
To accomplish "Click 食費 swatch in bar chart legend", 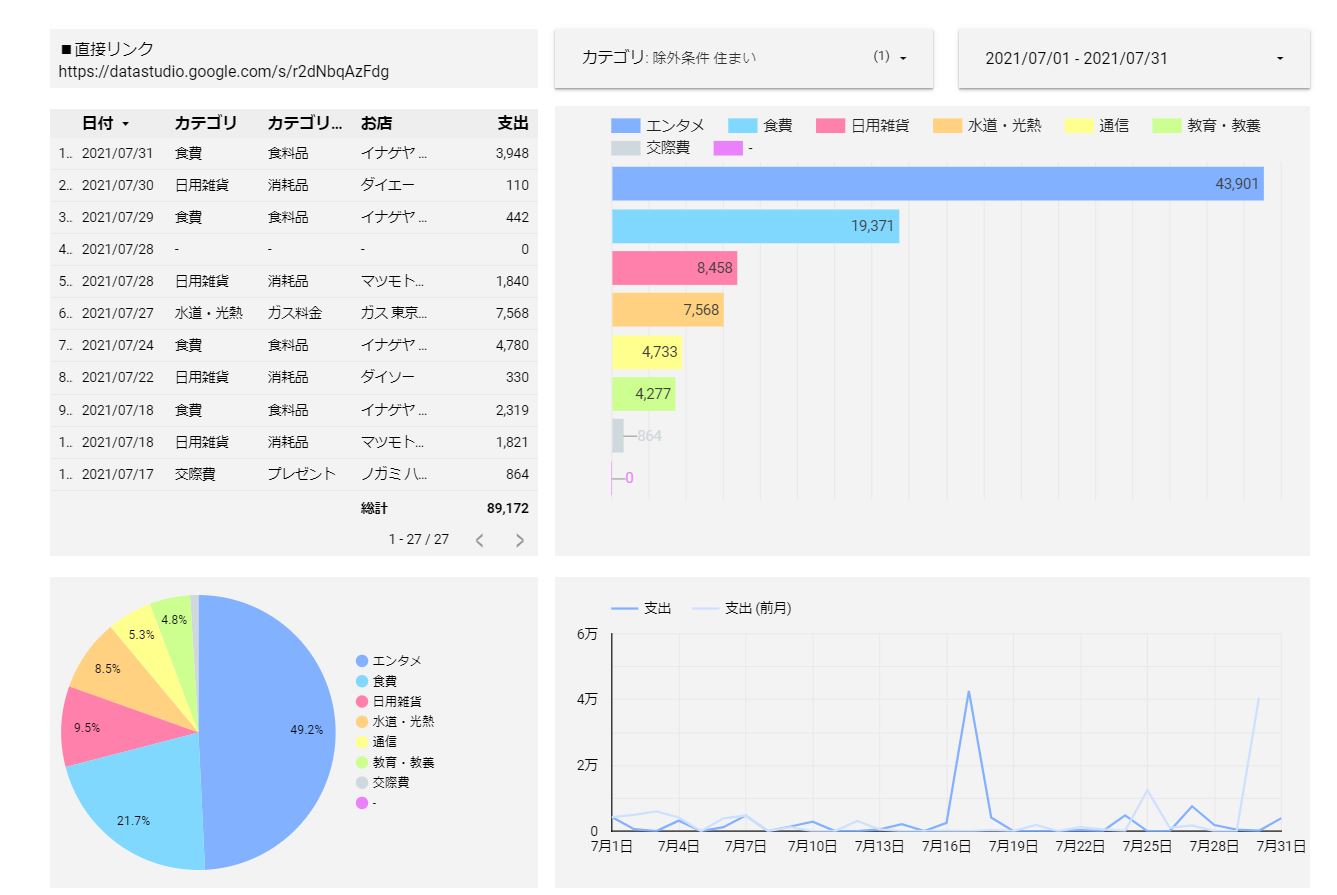I will [743, 126].
